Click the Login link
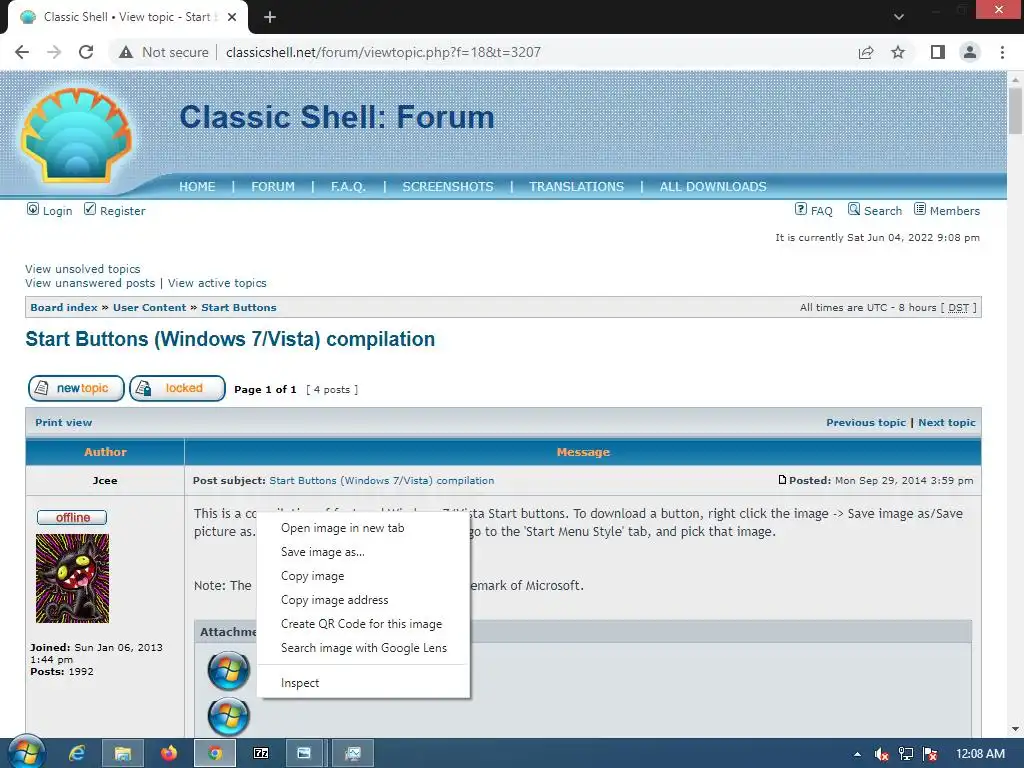The width and height of the screenshot is (1024, 768). 50,210
